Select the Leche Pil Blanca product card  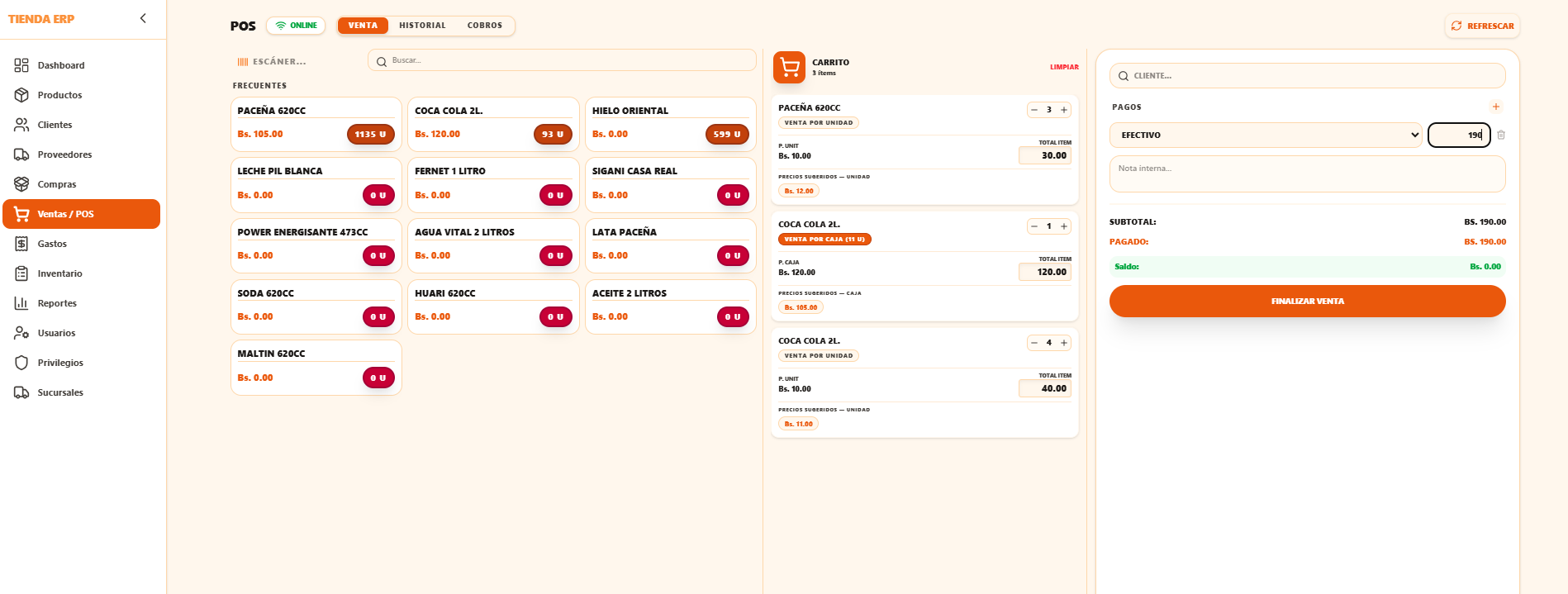[316, 185]
